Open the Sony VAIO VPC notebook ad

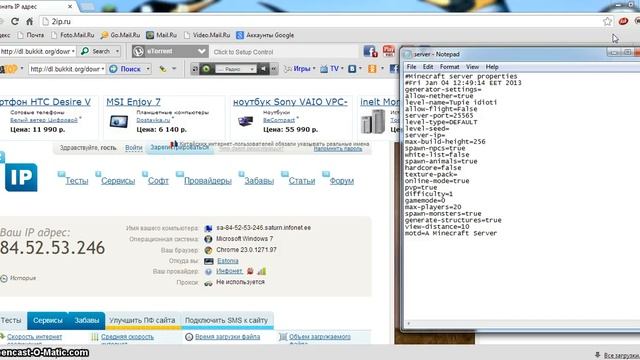[290, 102]
